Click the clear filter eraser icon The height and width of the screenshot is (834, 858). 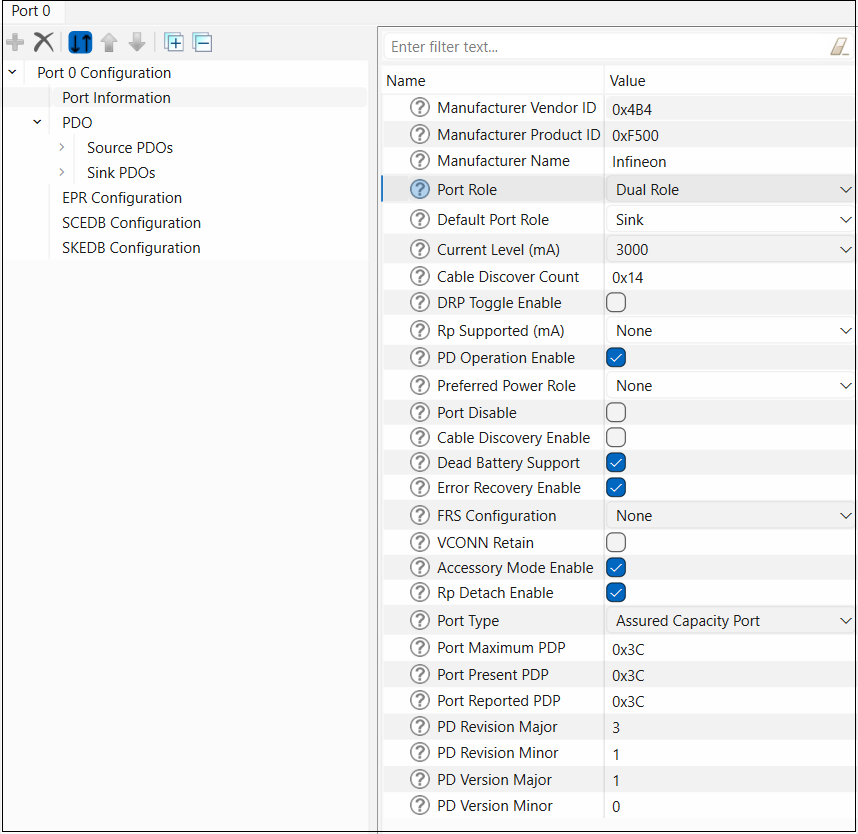coord(839,47)
